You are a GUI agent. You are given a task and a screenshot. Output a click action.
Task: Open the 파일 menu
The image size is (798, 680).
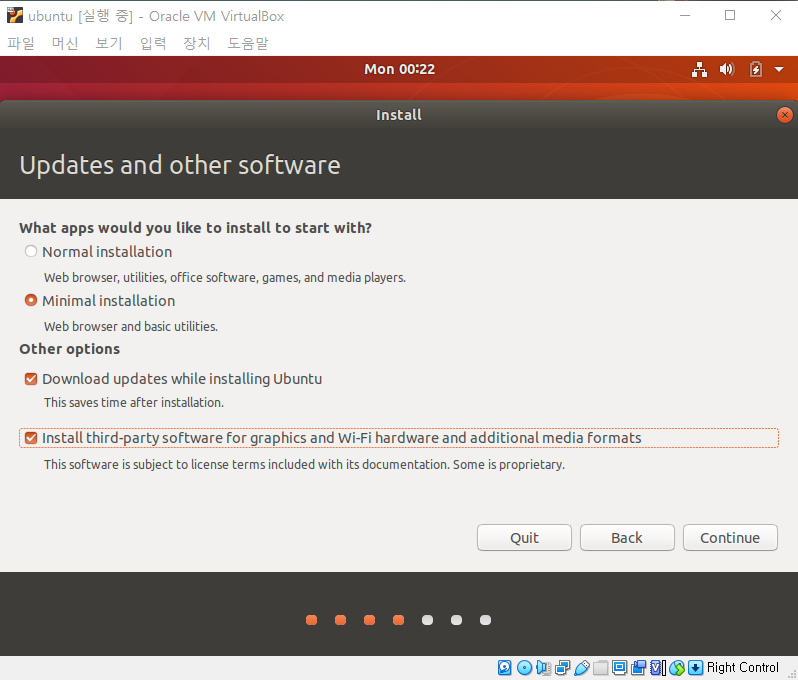pyautogui.click(x=21, y=43)
